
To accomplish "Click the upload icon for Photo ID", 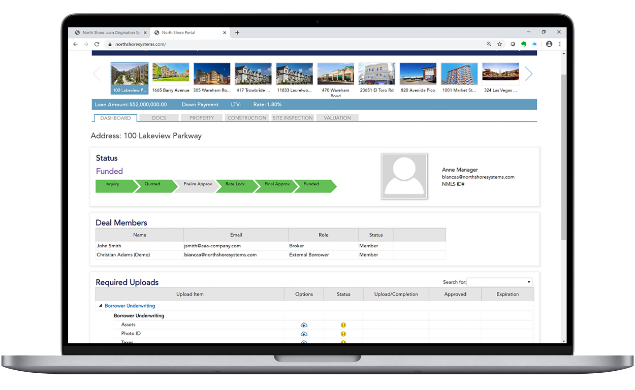I will [x=304, y=334].
